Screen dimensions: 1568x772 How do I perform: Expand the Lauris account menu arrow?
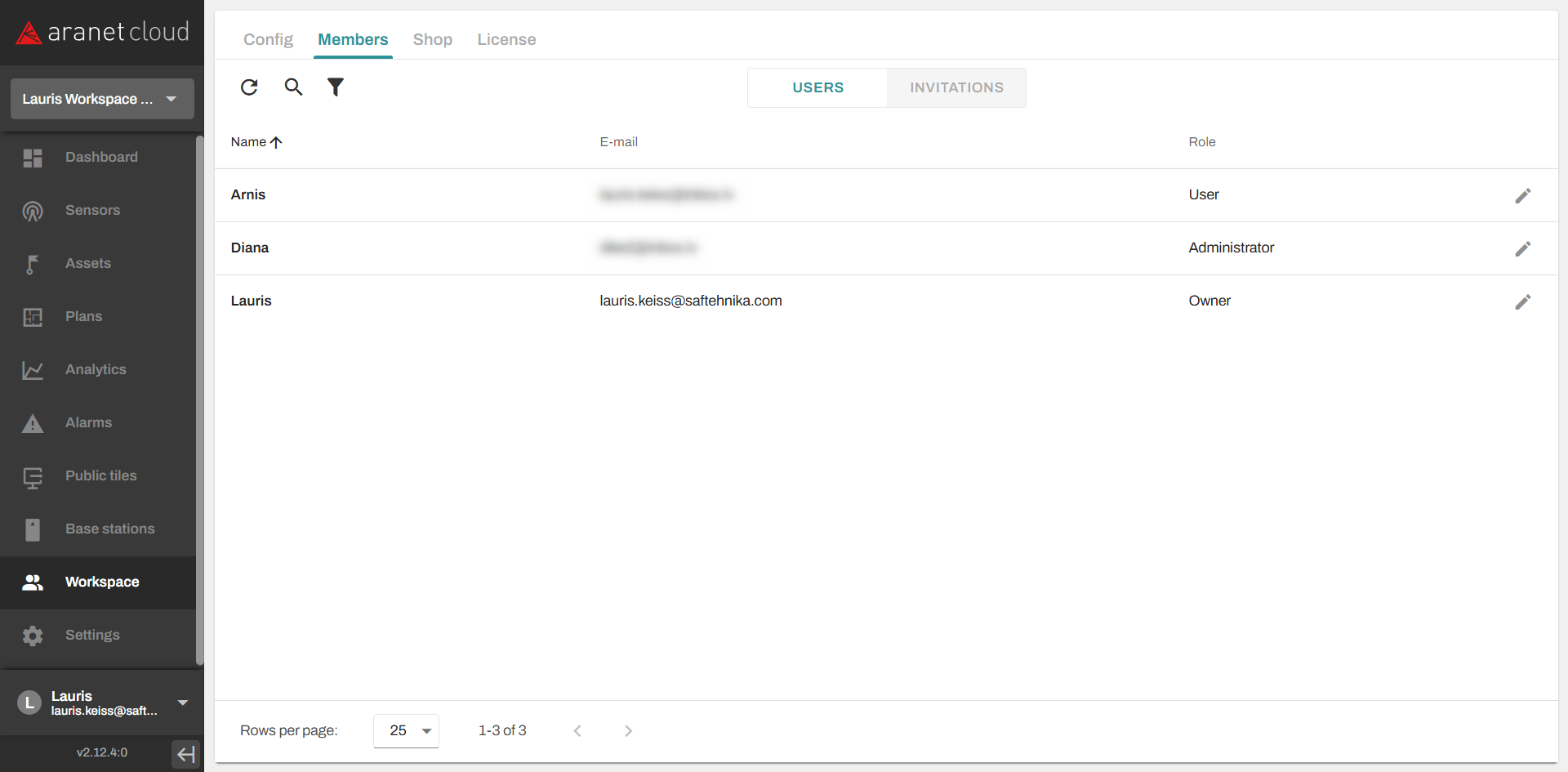pos(183,703)
